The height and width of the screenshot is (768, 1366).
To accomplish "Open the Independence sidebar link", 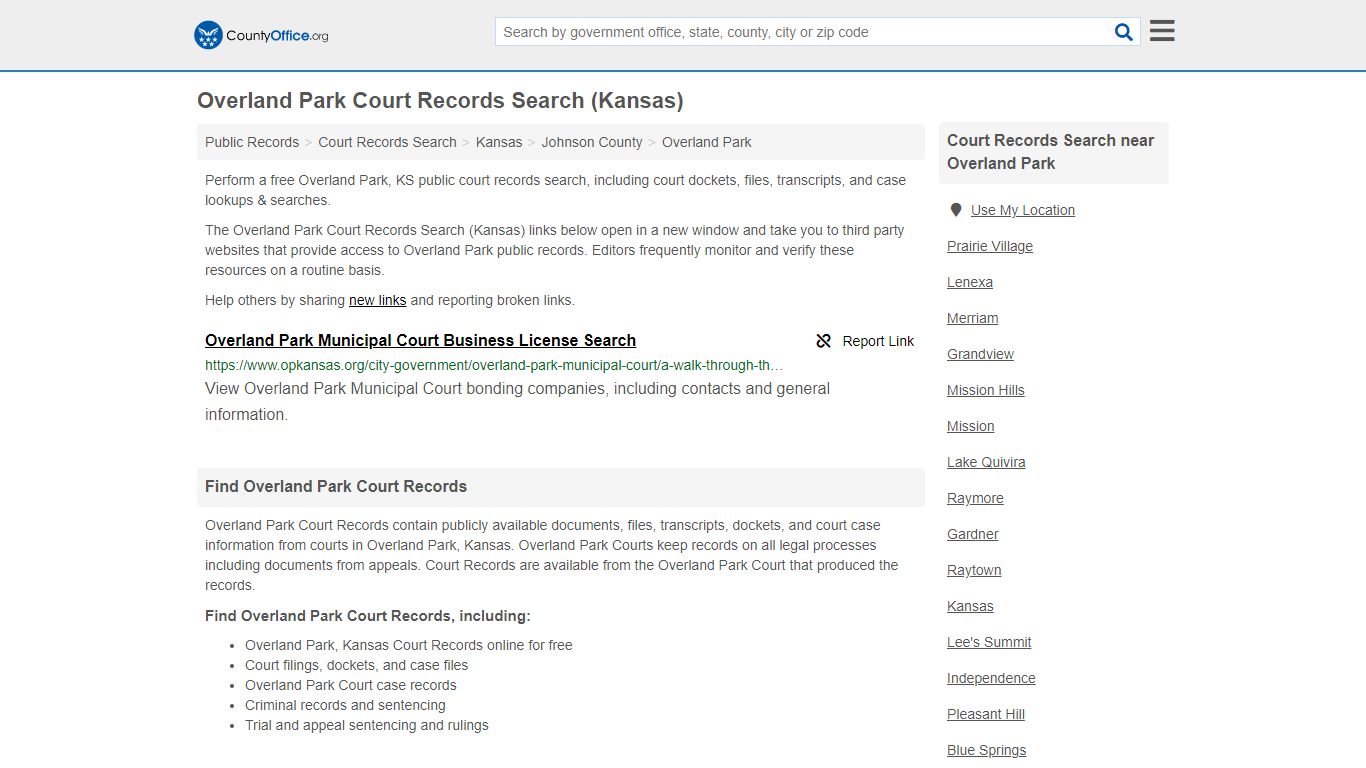I will point(991,678).
